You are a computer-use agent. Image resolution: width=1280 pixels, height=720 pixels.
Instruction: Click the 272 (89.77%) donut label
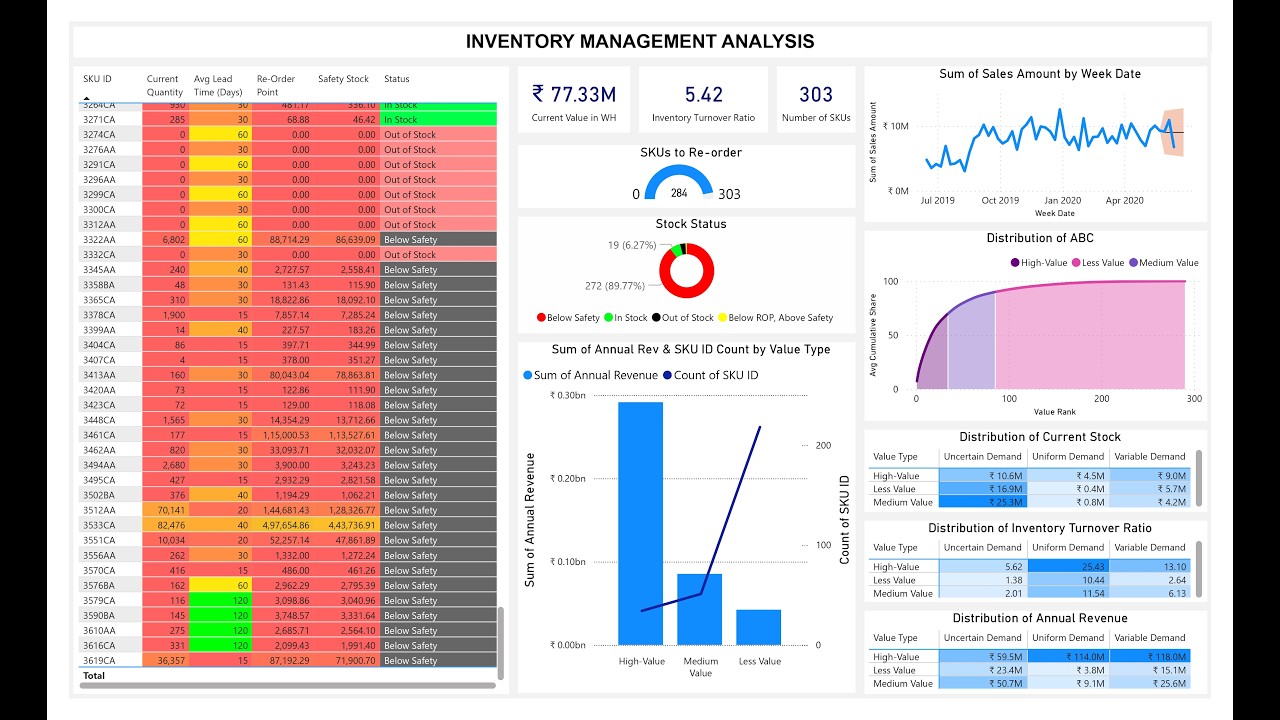(616, 286)
